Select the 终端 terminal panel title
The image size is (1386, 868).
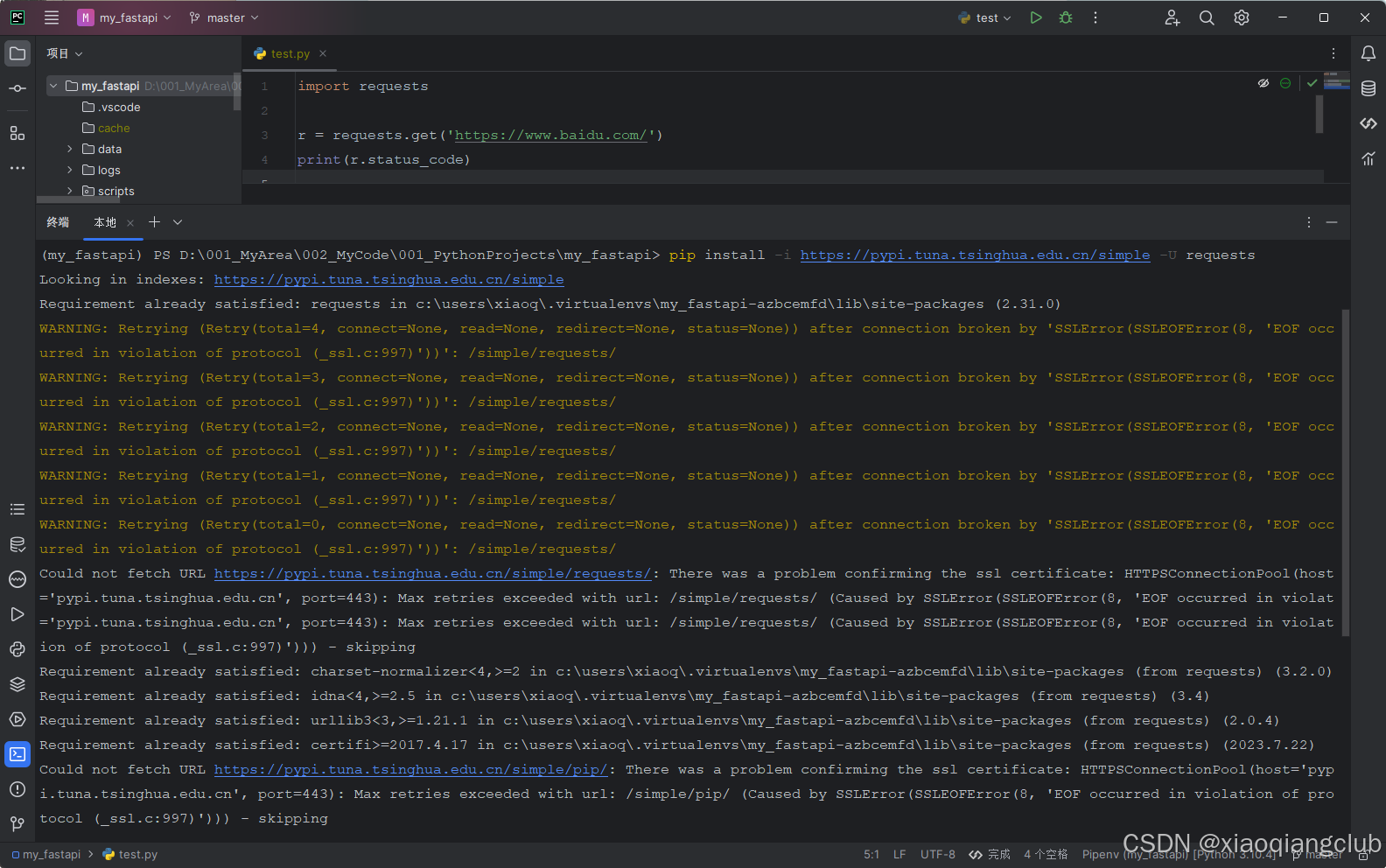pos(58,222)
